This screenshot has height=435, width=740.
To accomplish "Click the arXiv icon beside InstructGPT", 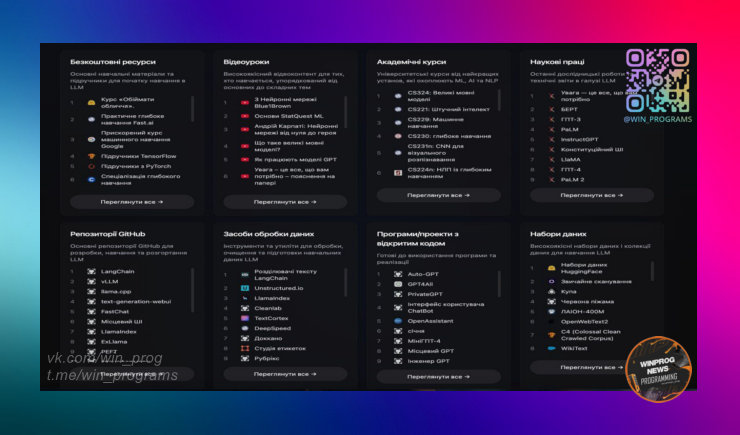I will (x=551, y=140).
